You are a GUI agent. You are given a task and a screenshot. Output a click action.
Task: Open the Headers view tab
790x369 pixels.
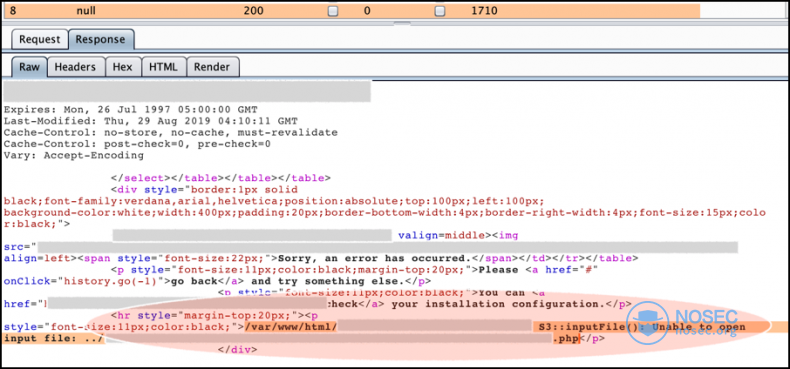point(76,67)
